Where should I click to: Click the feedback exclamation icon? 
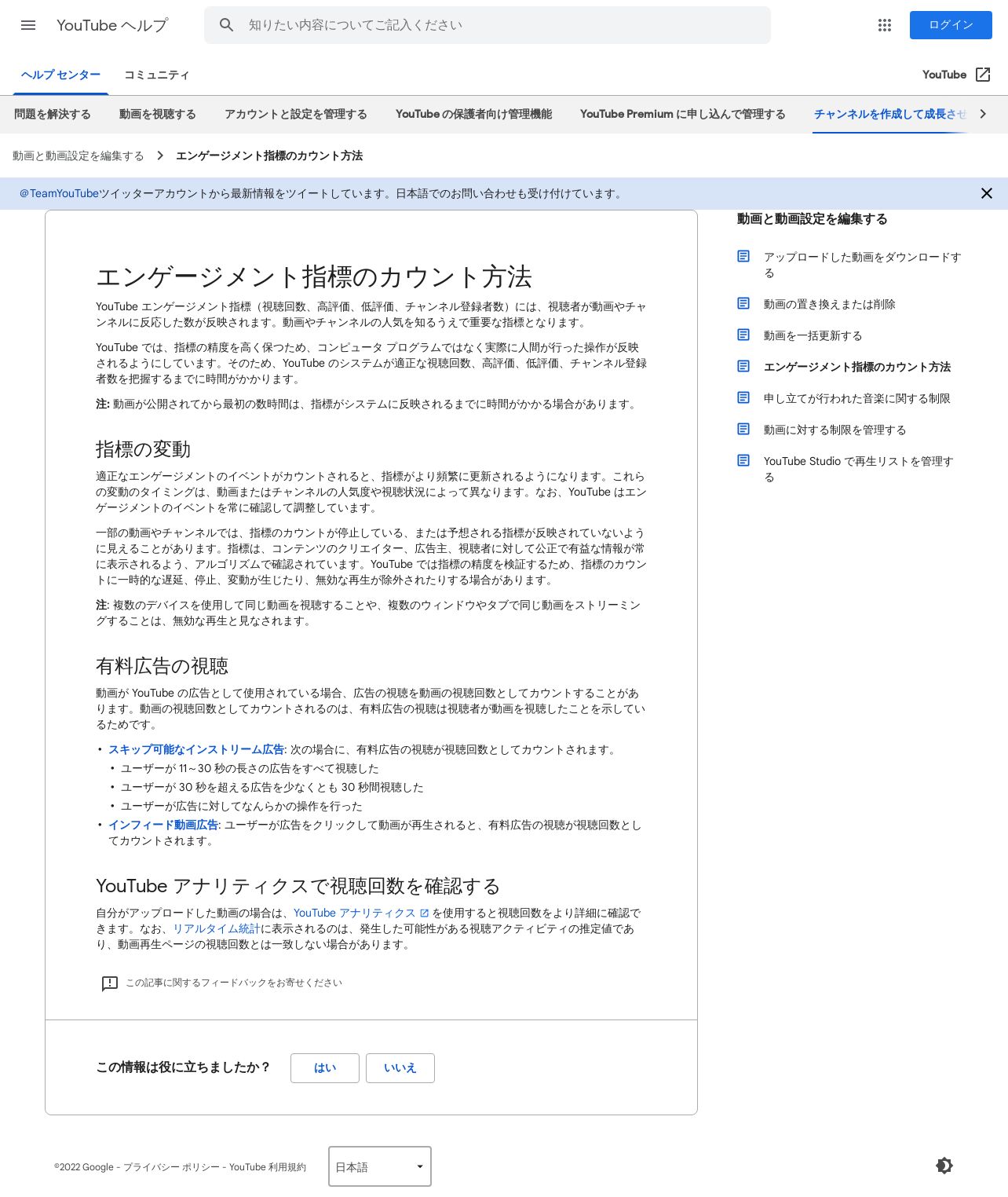click(x=110, y=983)
